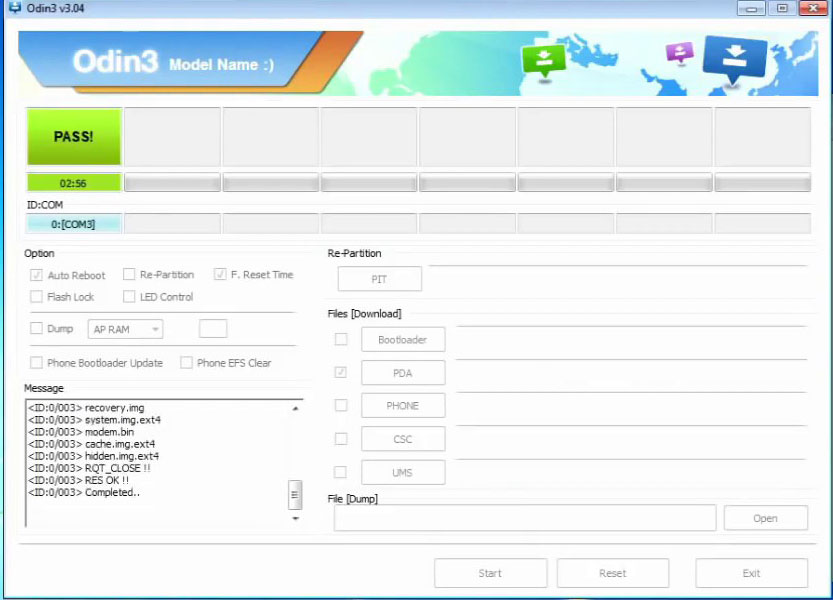Select the system.img.ext4 log line
Image resolution: width=833 pixels, height=600 pixels.
coord(95,420)
